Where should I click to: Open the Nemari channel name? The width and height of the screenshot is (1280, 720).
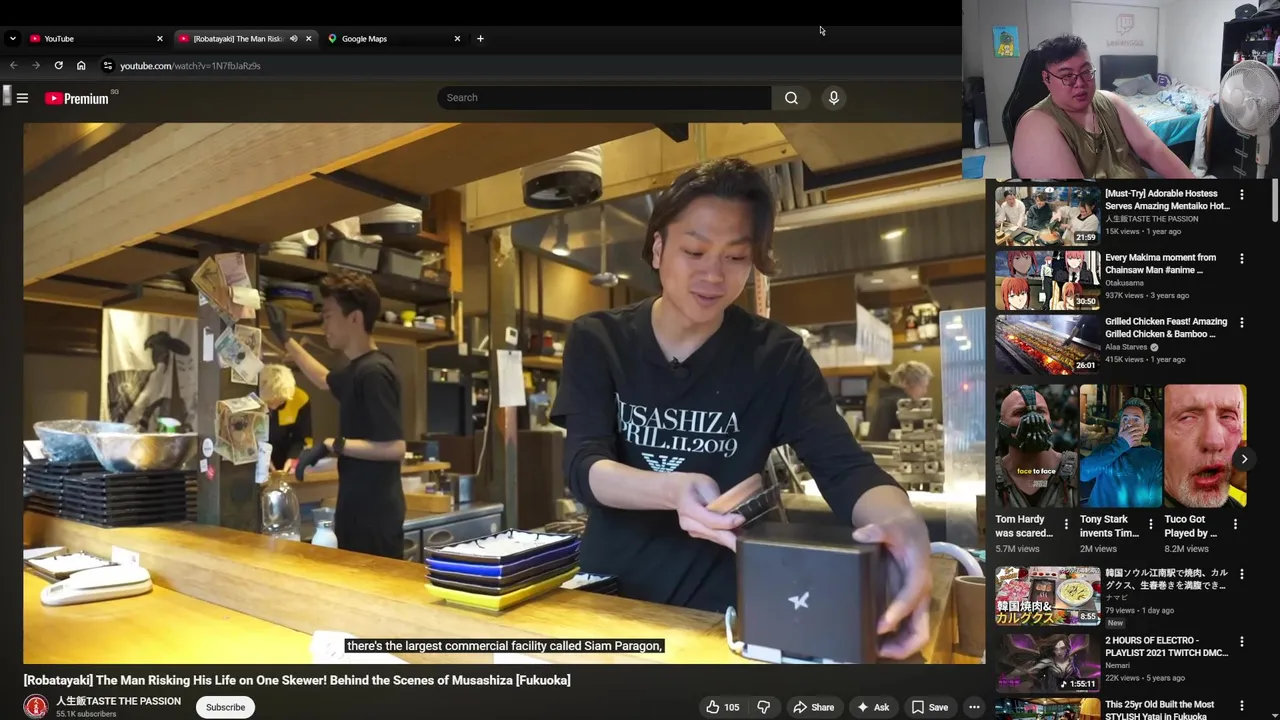[x=1117, y=665]
